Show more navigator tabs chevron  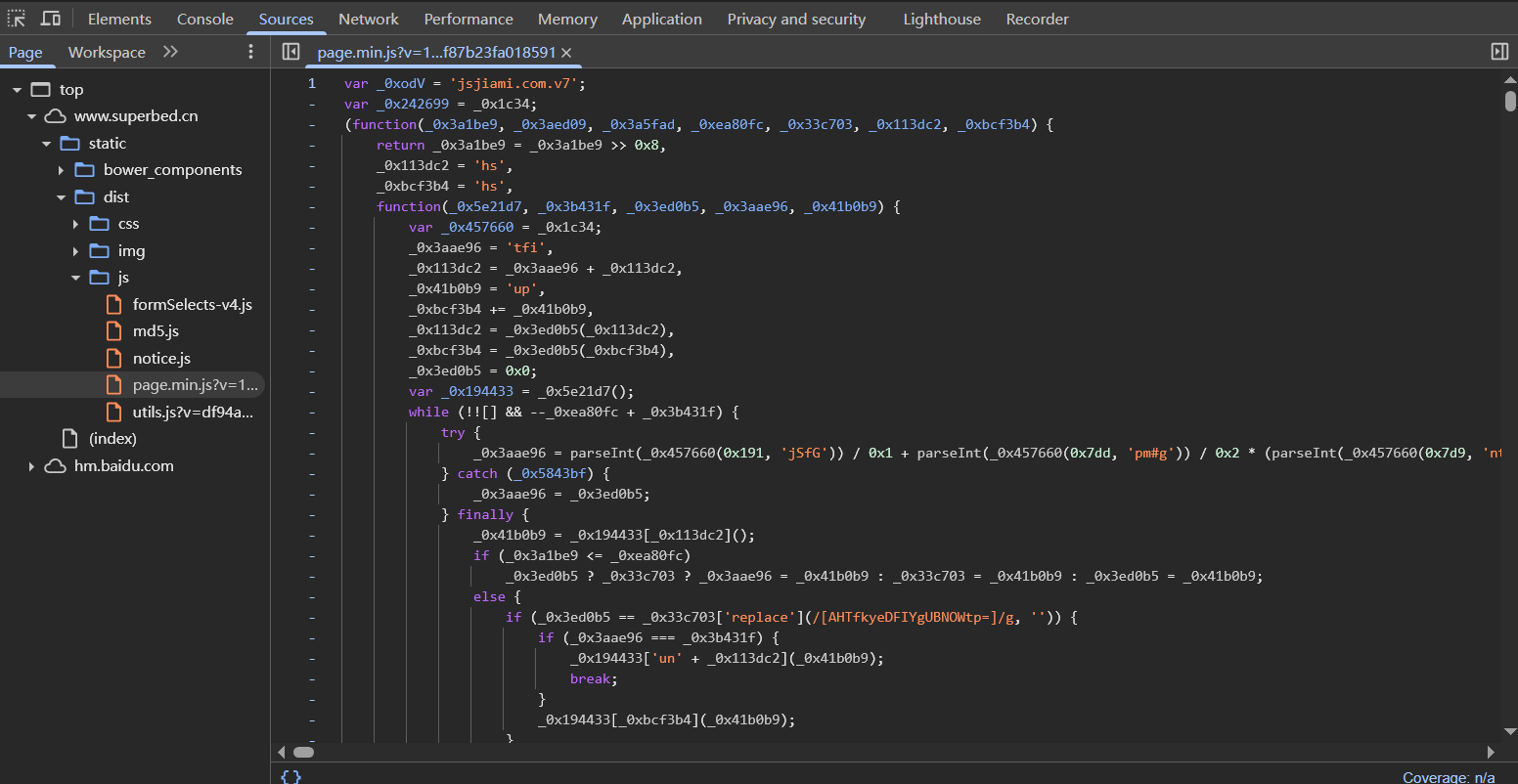click(x=170, y=52)
